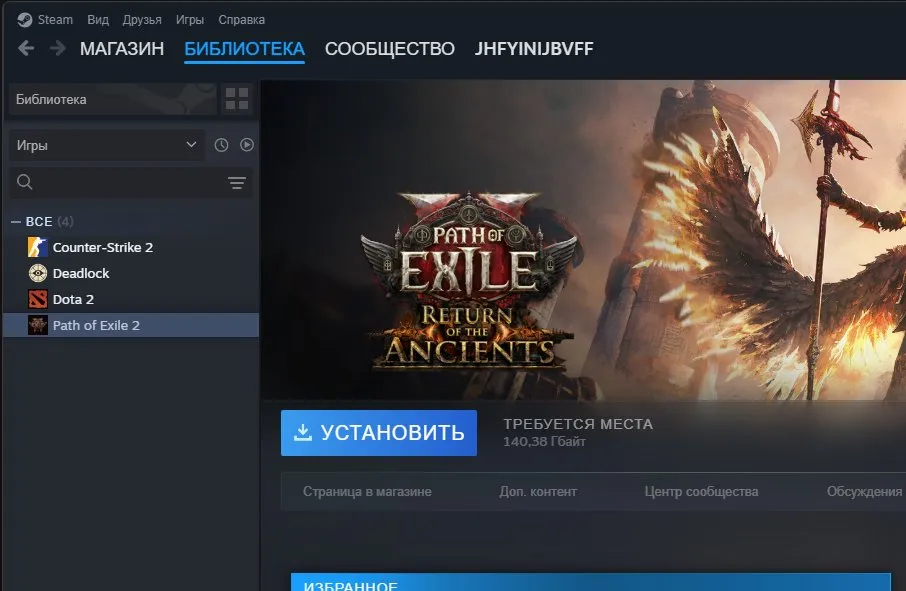Open the advanced filter options icon
Image resolution: width=906 pixels, height=591 pixels.
[236, 183]
